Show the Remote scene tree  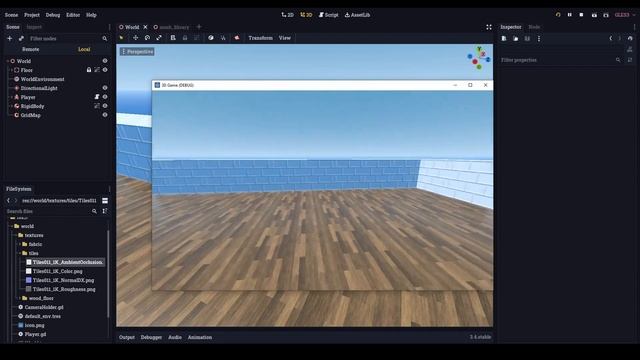pos(31,49)
